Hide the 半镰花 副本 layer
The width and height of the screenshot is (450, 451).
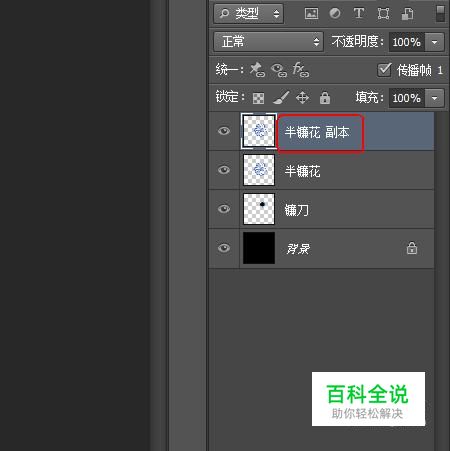click(x=224, y=131)
